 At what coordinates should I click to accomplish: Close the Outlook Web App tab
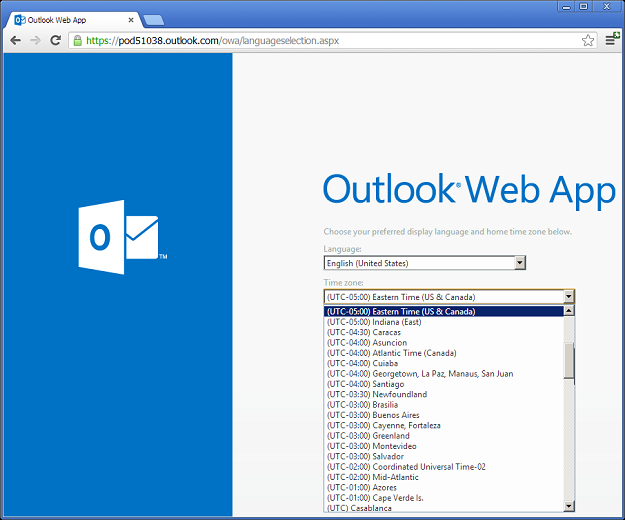click(x=131, y=20)
